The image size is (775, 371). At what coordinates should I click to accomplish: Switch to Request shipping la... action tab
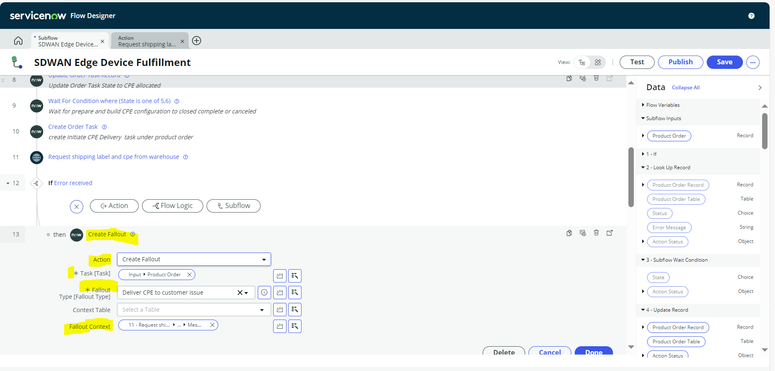coord(147,41)
